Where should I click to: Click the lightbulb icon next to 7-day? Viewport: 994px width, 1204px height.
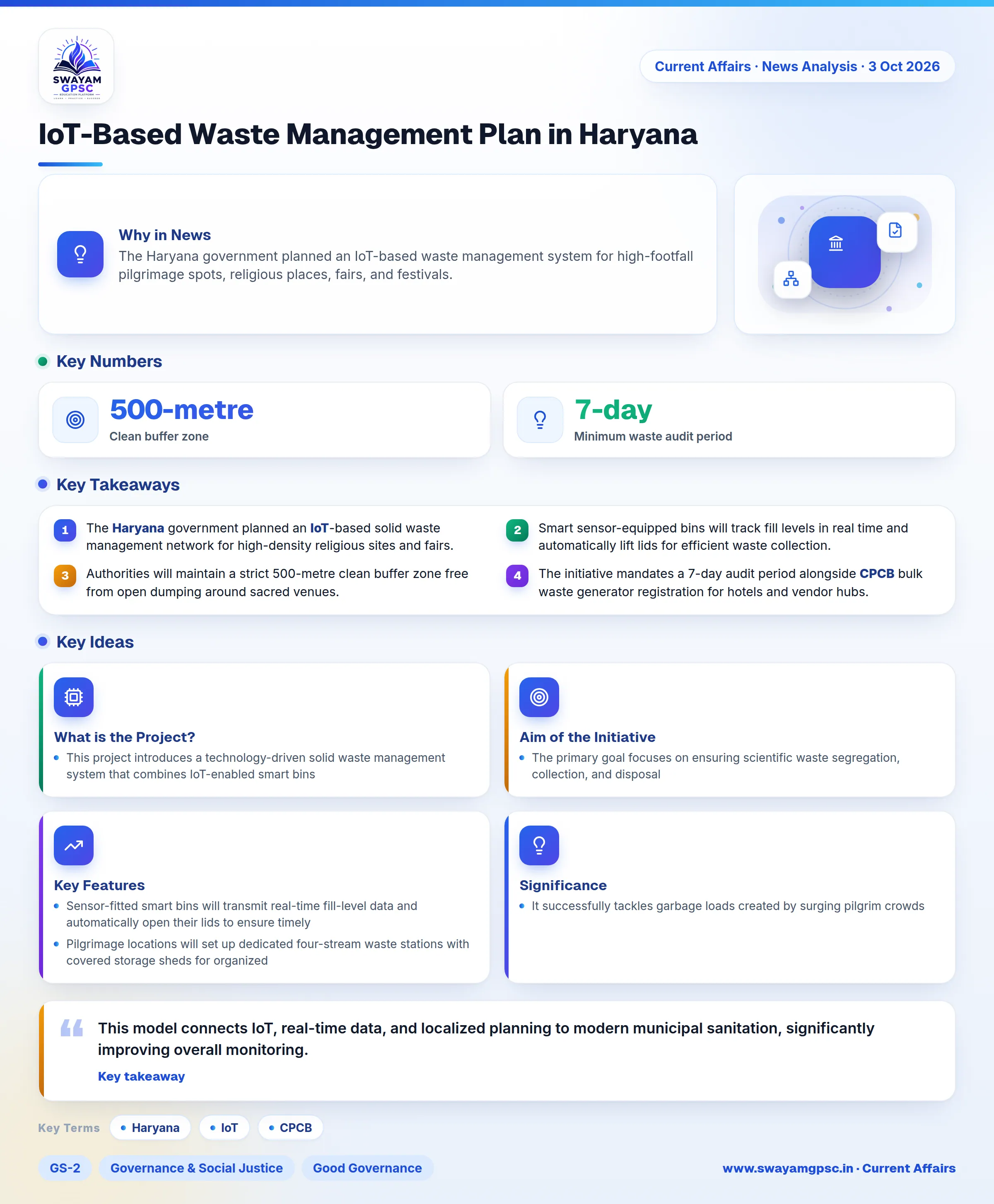click(x=540, y=420)
